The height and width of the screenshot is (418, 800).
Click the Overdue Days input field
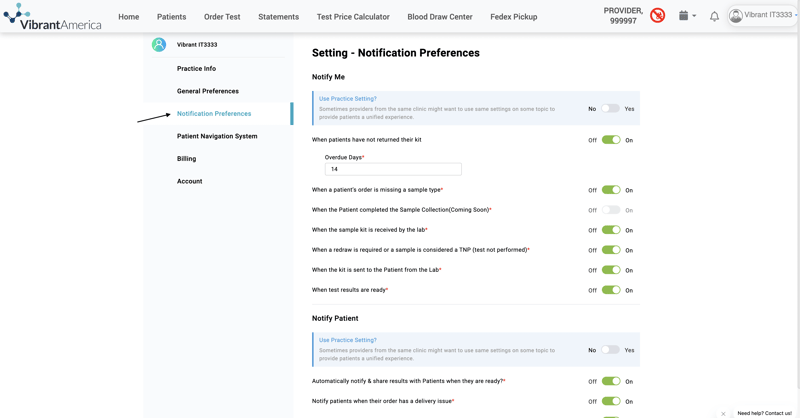pos(393,169)
